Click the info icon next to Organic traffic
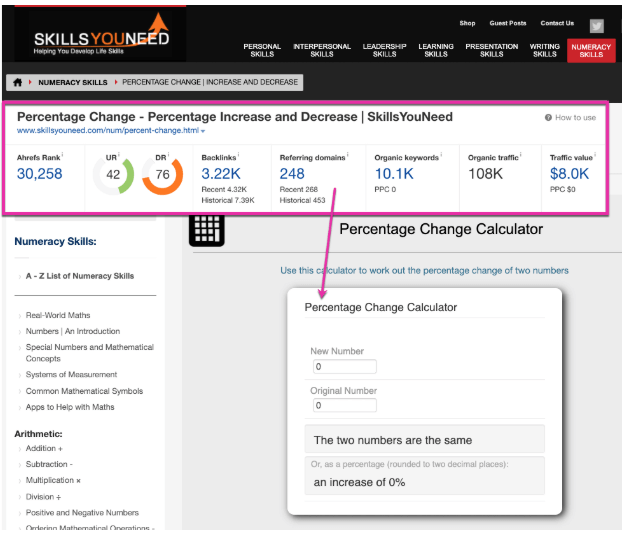628x535 pixels. pyautogui.click(x=520, y=155)
